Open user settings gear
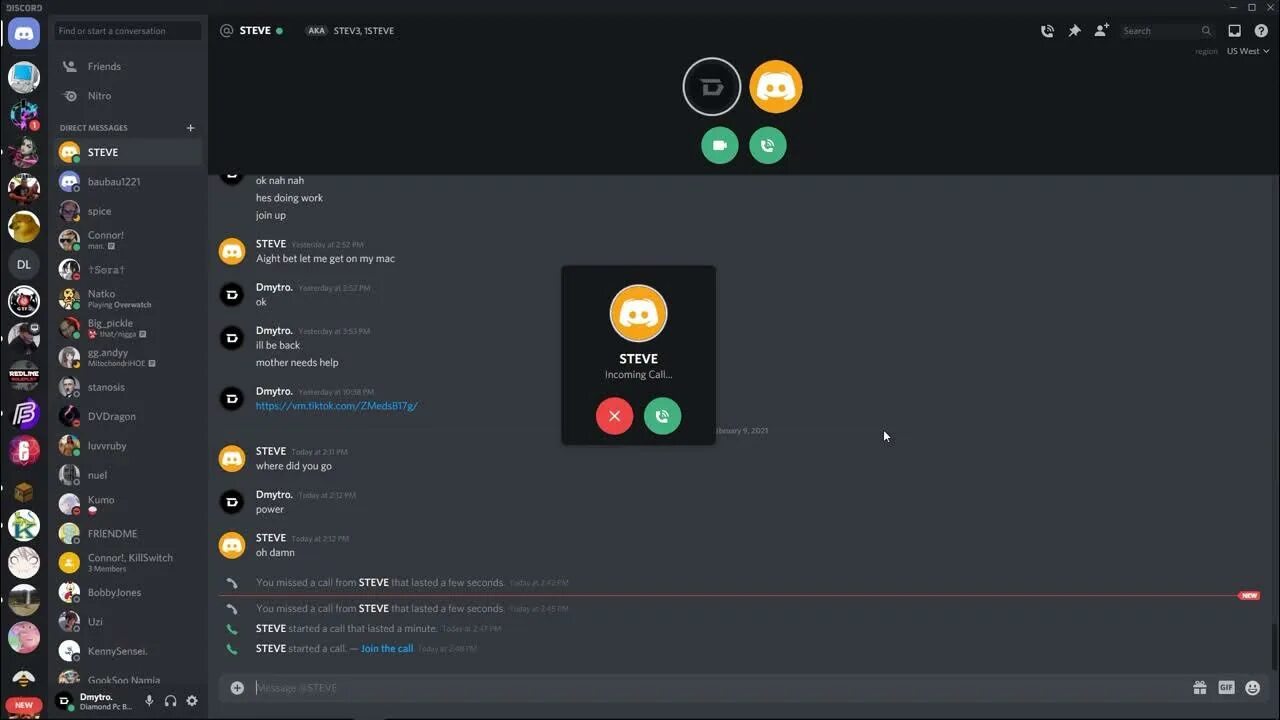Viewport: 1280px width, 720px height. click(192, 701)
